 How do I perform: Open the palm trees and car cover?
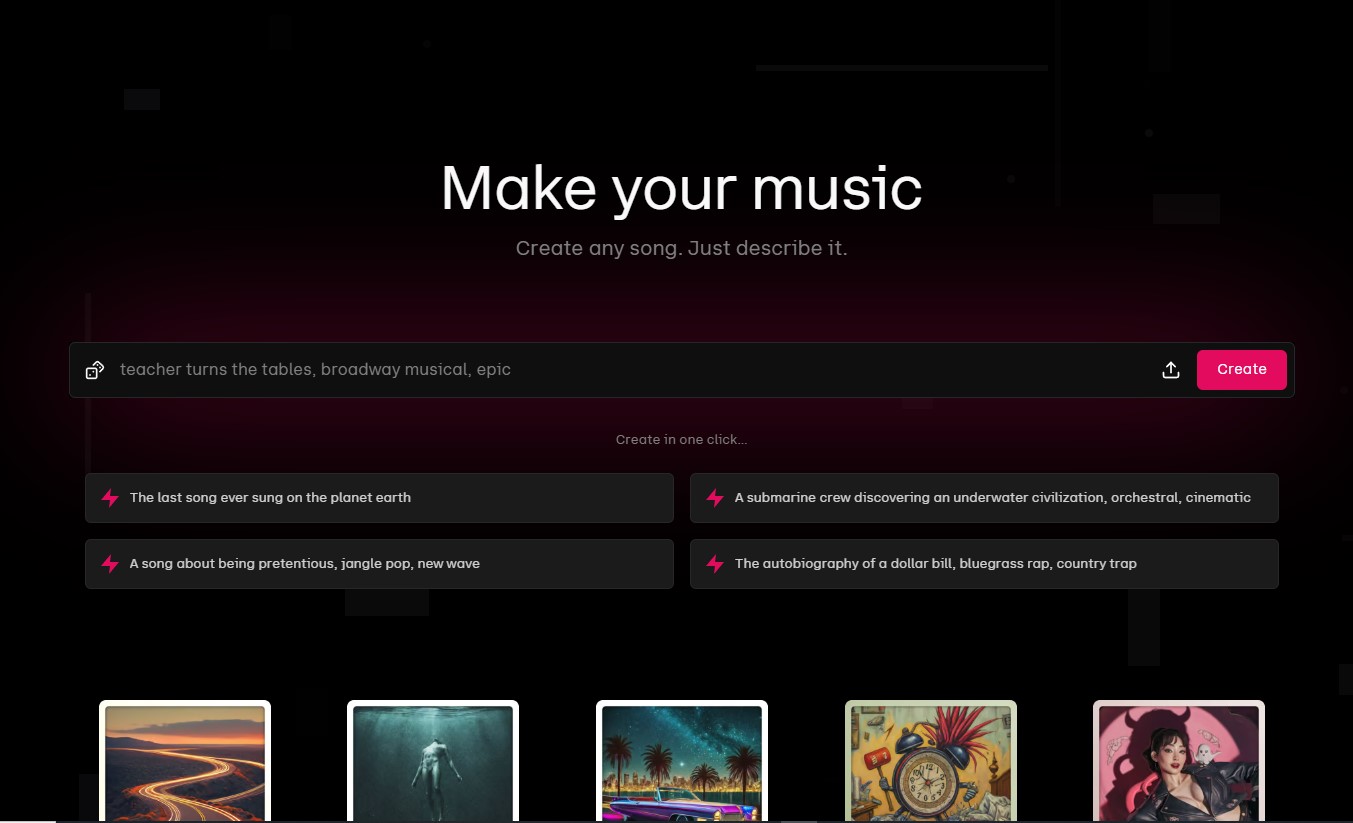coord(682,761)
